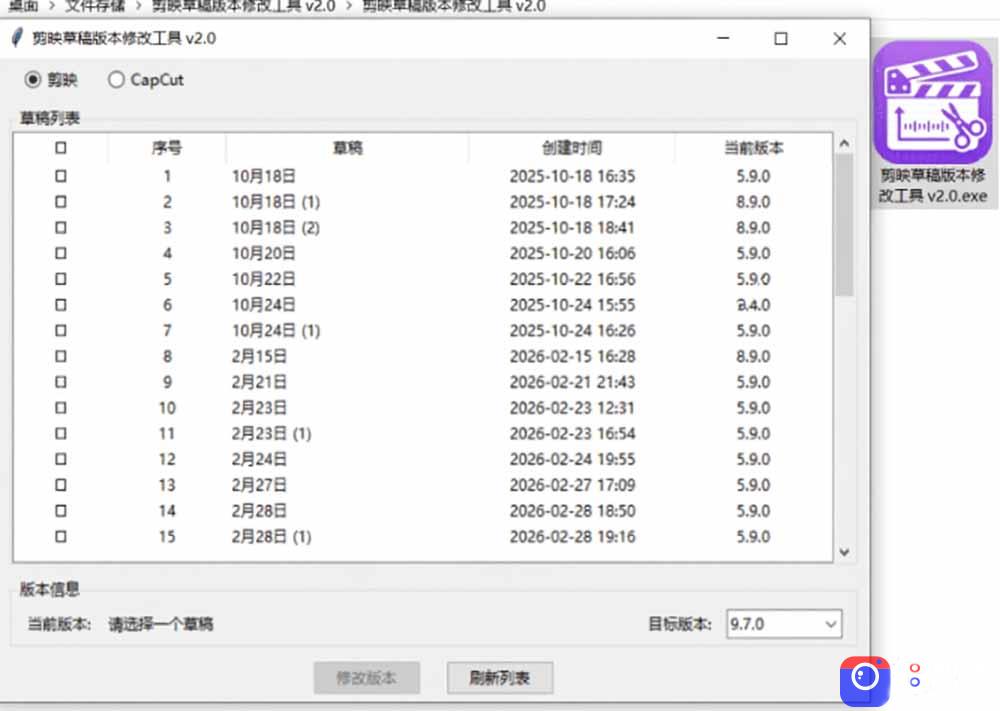This screenshot has width=1000, height=711.
Task: Select the 剪映 radio button
Action: click(x=33, y=80)
